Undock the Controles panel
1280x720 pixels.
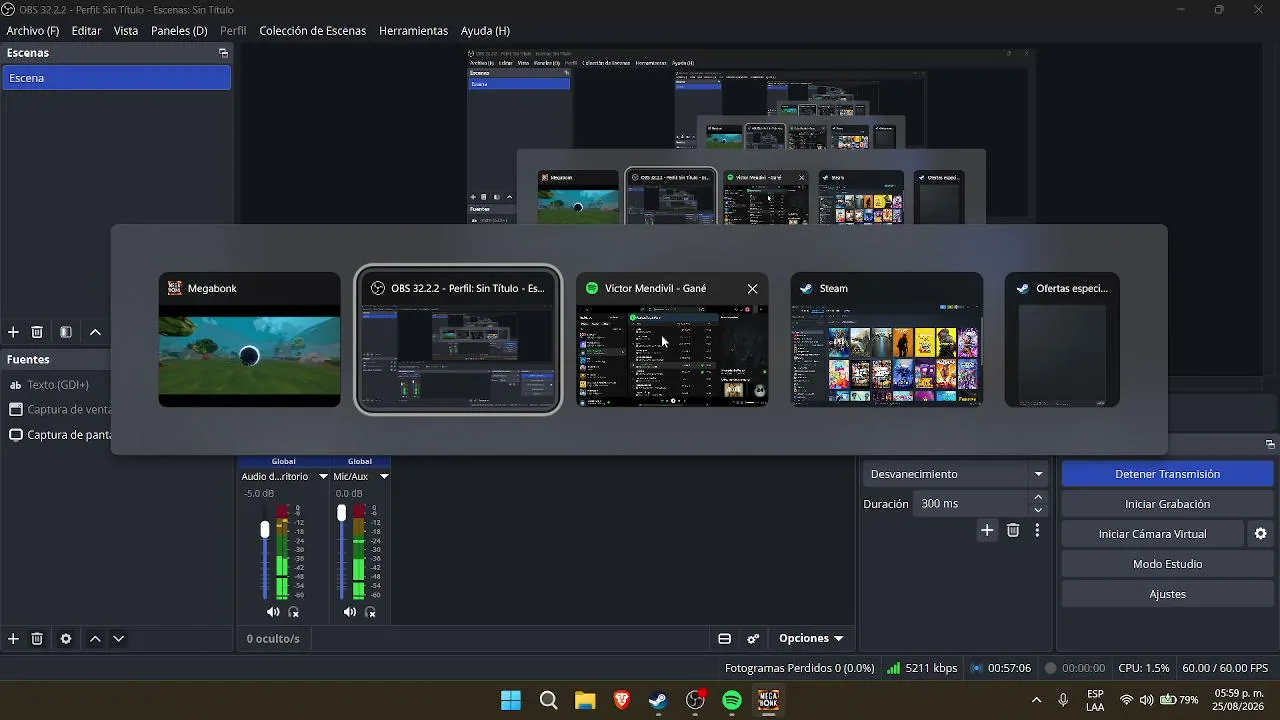tap(1270, 444)
